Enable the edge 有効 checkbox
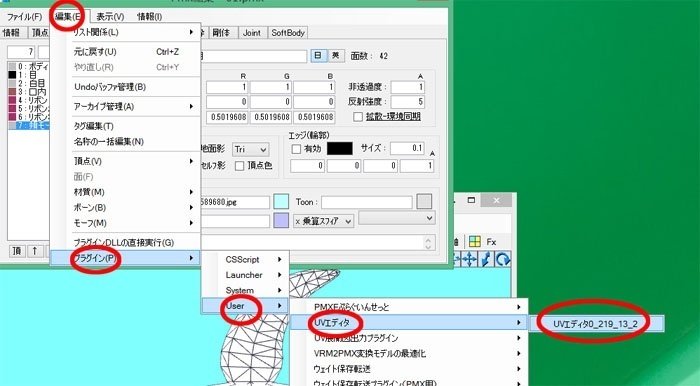The height and width of the screenshot is (386, 700). coord(296,149)
